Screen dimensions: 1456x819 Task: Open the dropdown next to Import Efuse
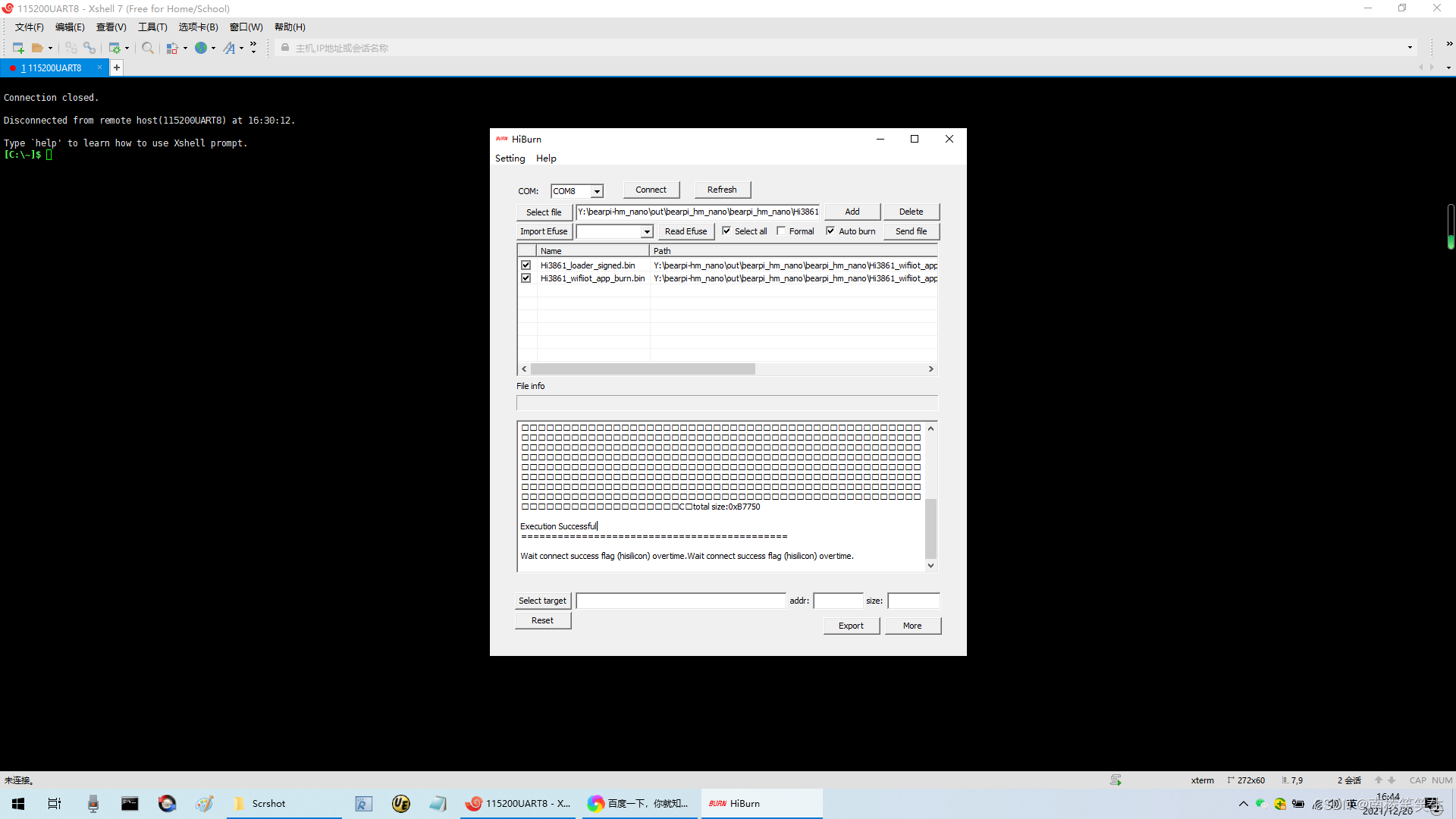(647, 231)
